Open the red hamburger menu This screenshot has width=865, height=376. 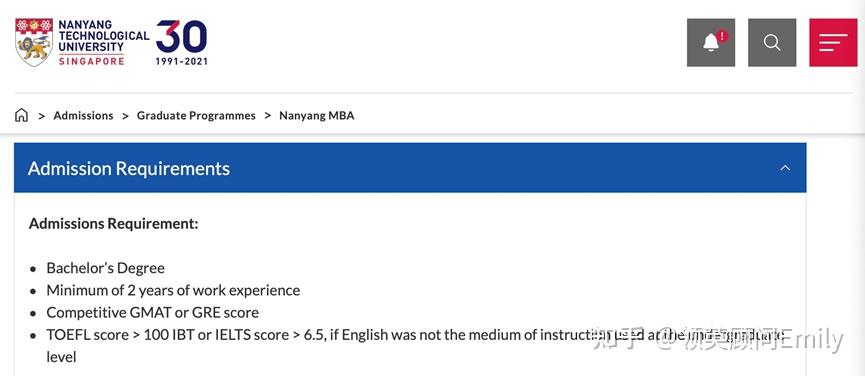tap(833, 42)
